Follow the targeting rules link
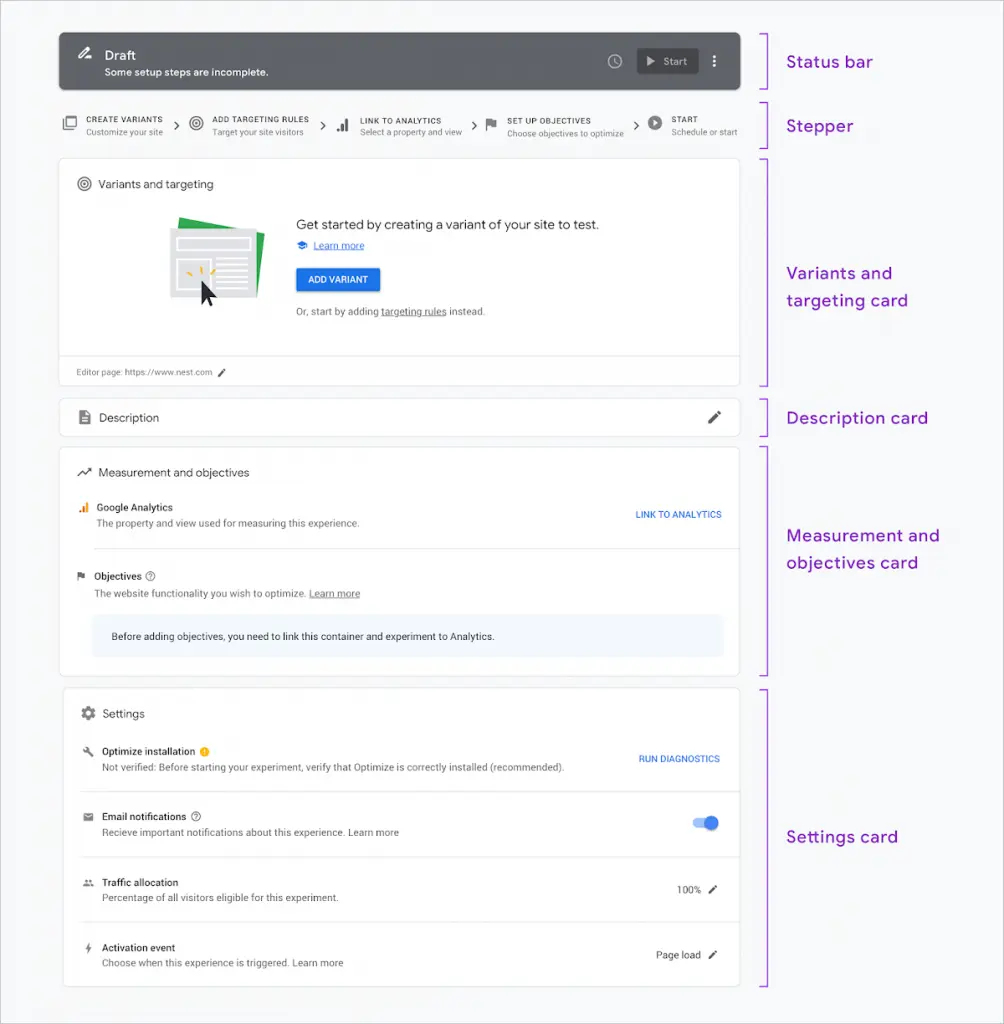 tap(413, 312)
